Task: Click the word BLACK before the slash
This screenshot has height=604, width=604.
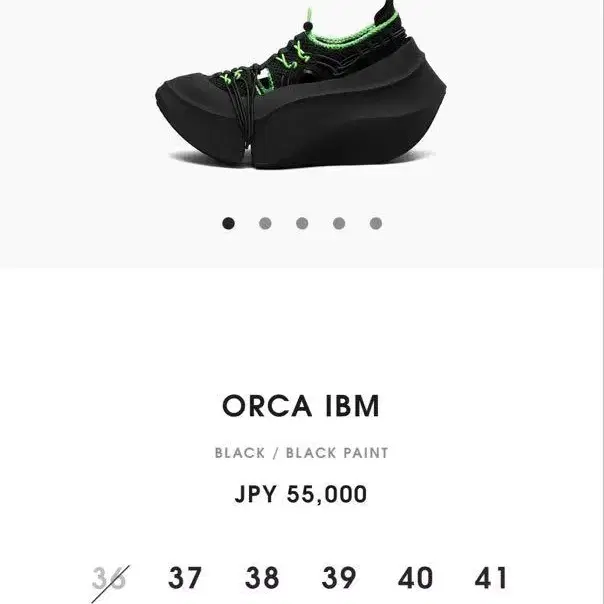Action: (240, 453)
